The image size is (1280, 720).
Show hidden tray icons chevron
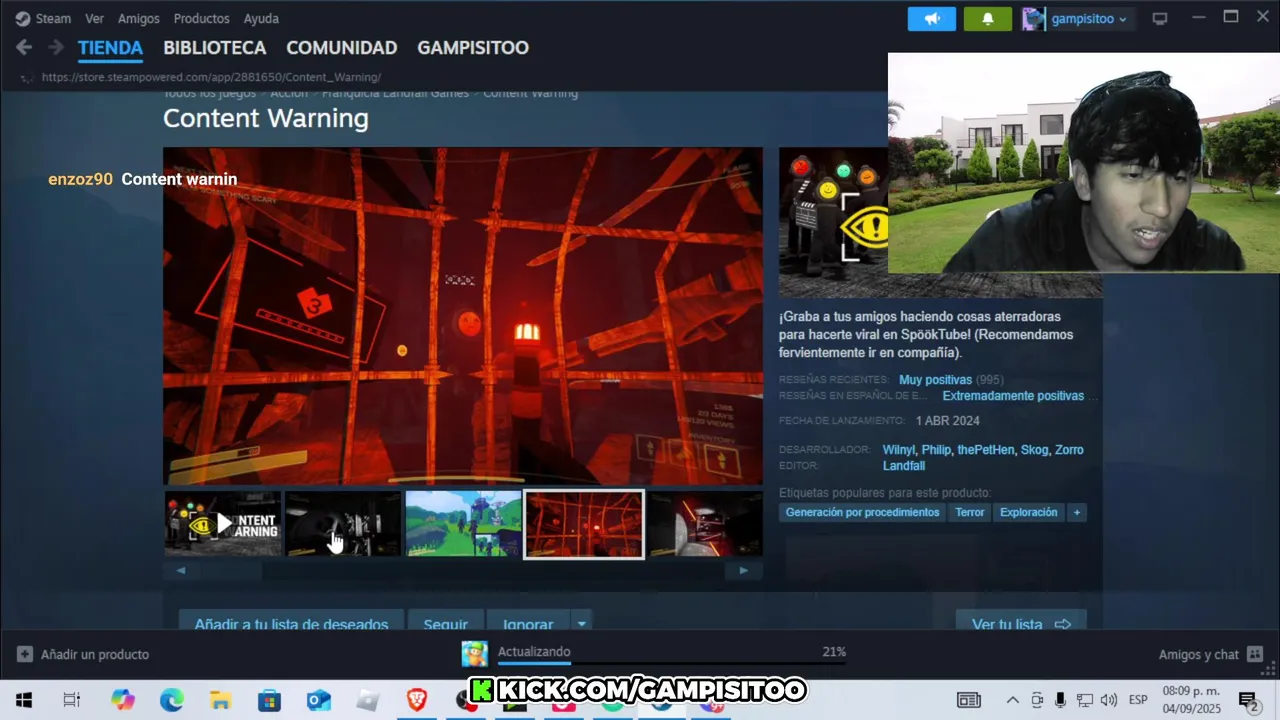click(x=1013, y=700)
